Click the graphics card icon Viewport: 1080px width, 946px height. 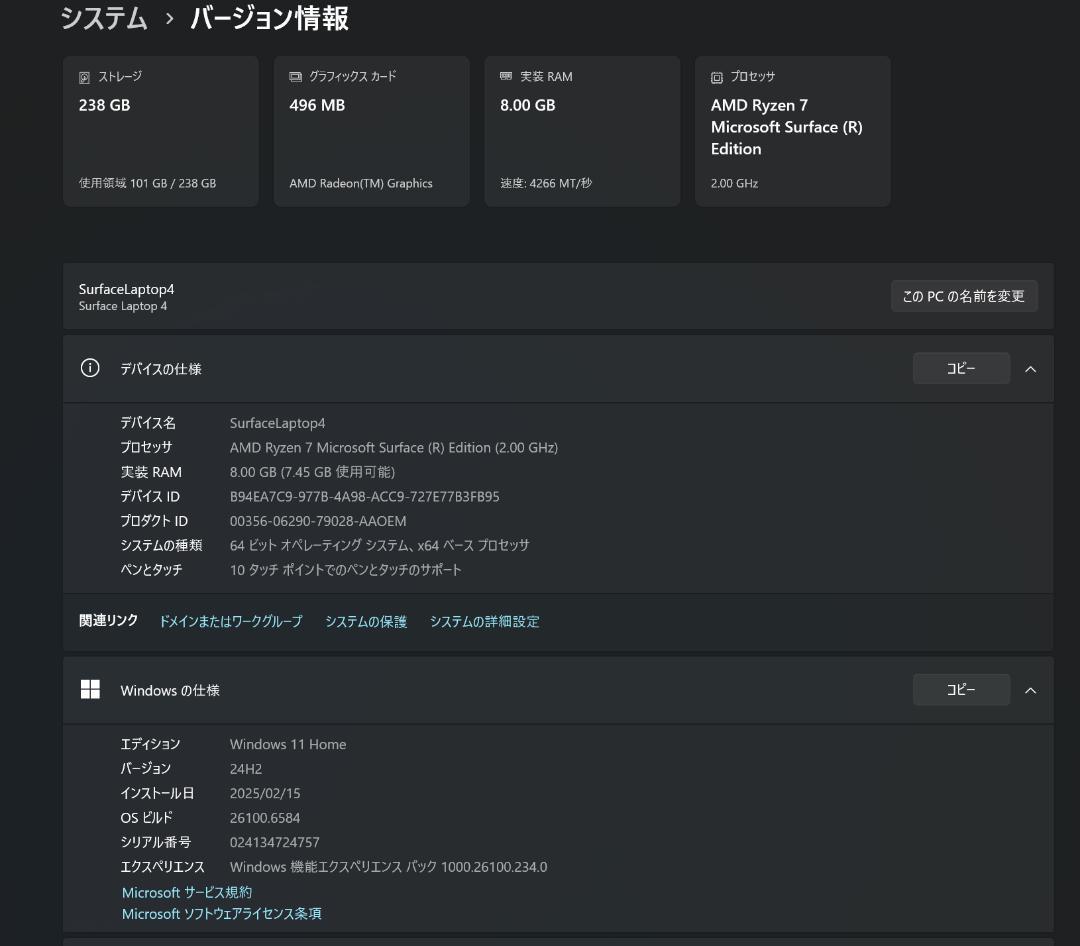(295, 76)
